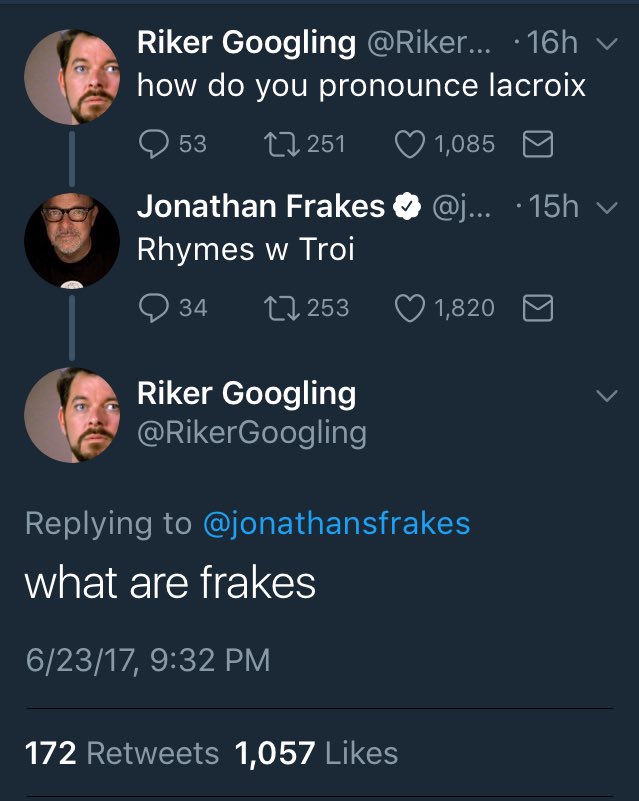Click the 6/23/17, 9:32 PM timestamp

click(x=147, y=660)
